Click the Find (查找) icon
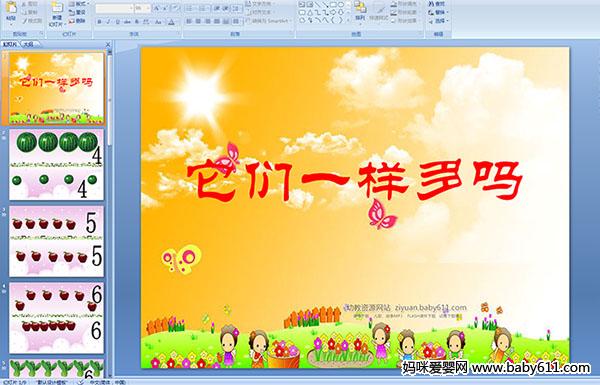This screenshot has width=600, height=385. tap(436, 4)
